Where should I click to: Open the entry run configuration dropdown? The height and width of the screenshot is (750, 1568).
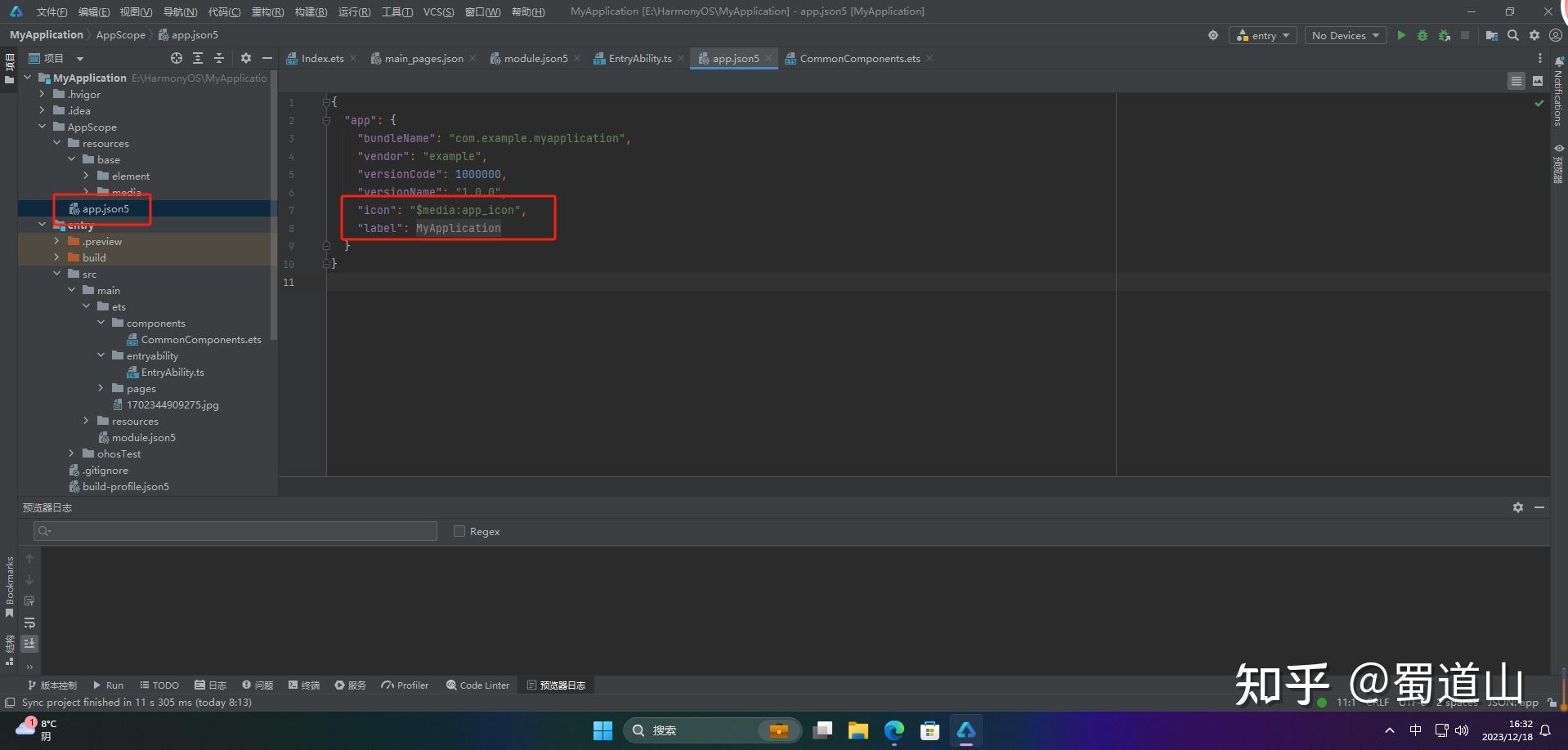1263,35
